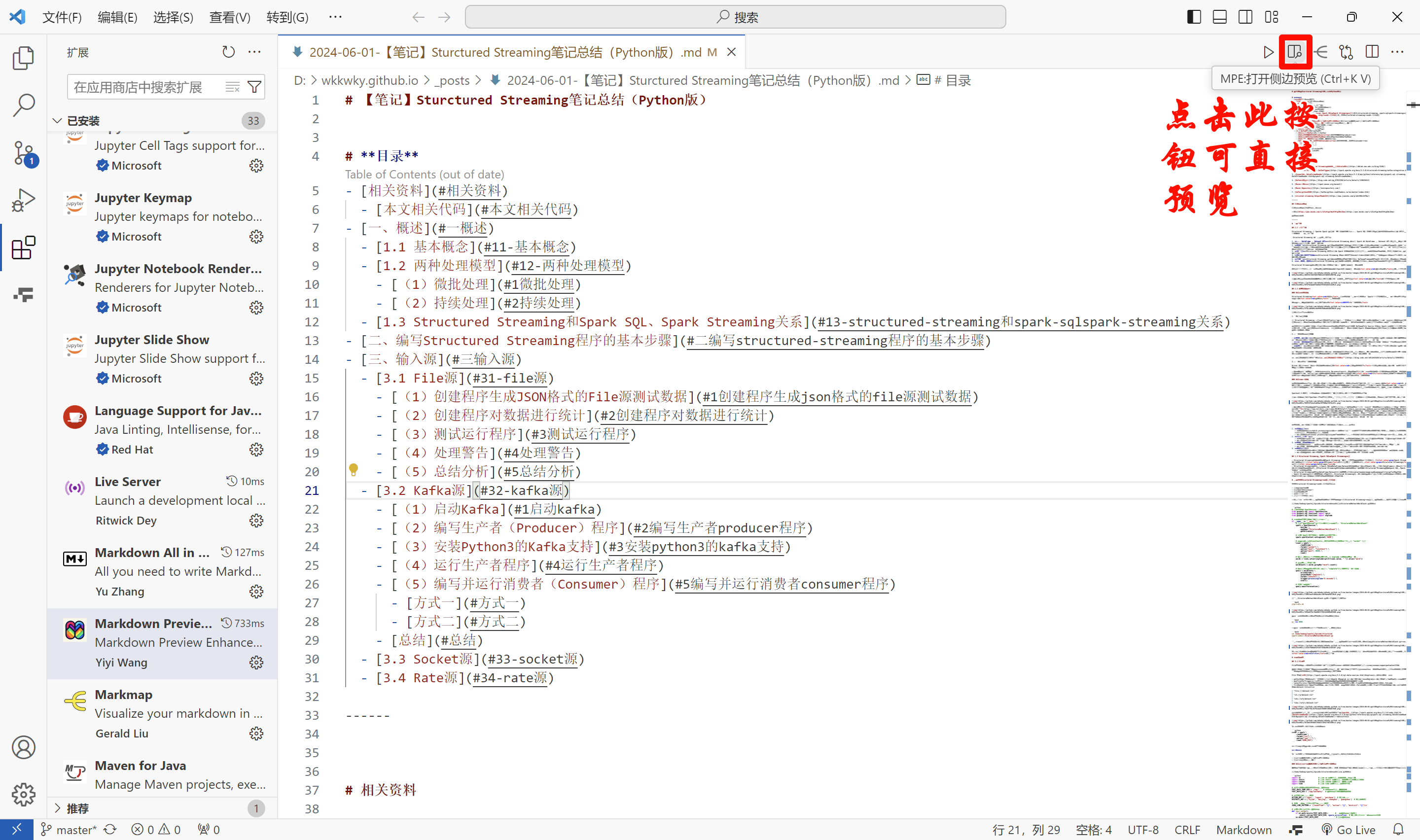Open MPE side preview button
1420x840 pixels.
1295,52
